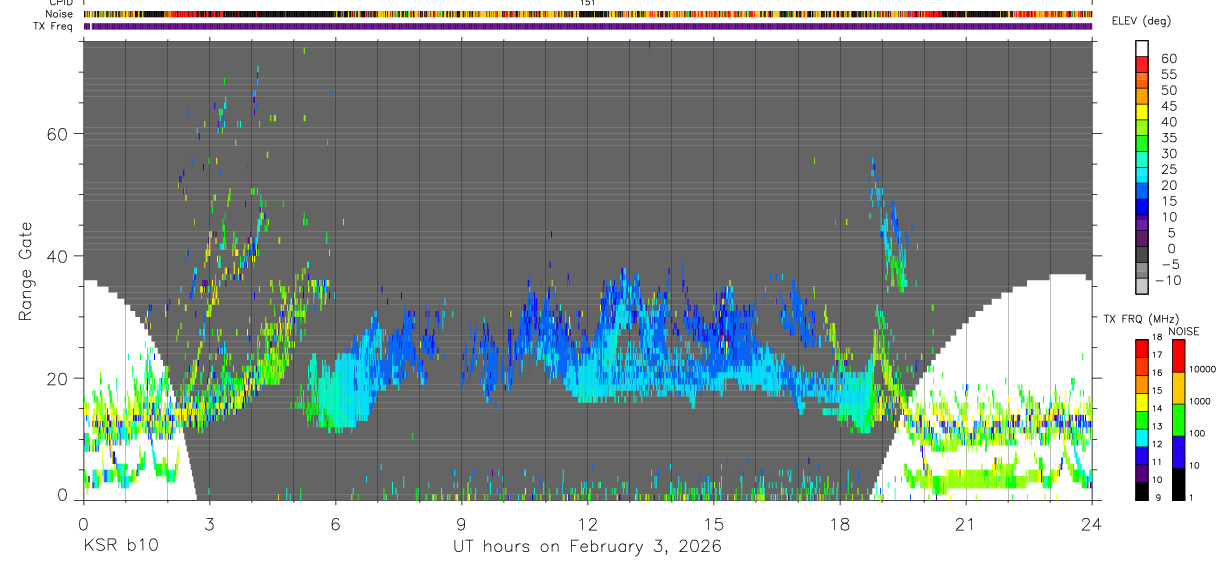Click the '151' CPID value at top

(588, 3)
